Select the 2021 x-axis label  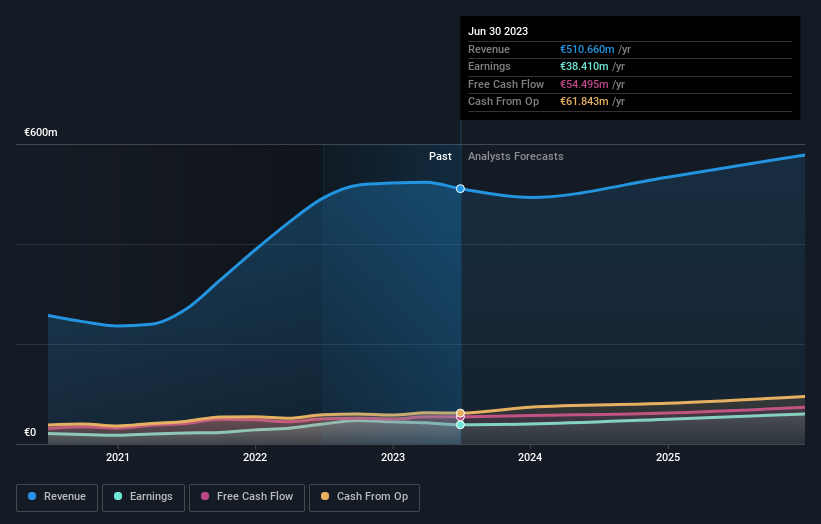tap(118, 457)
